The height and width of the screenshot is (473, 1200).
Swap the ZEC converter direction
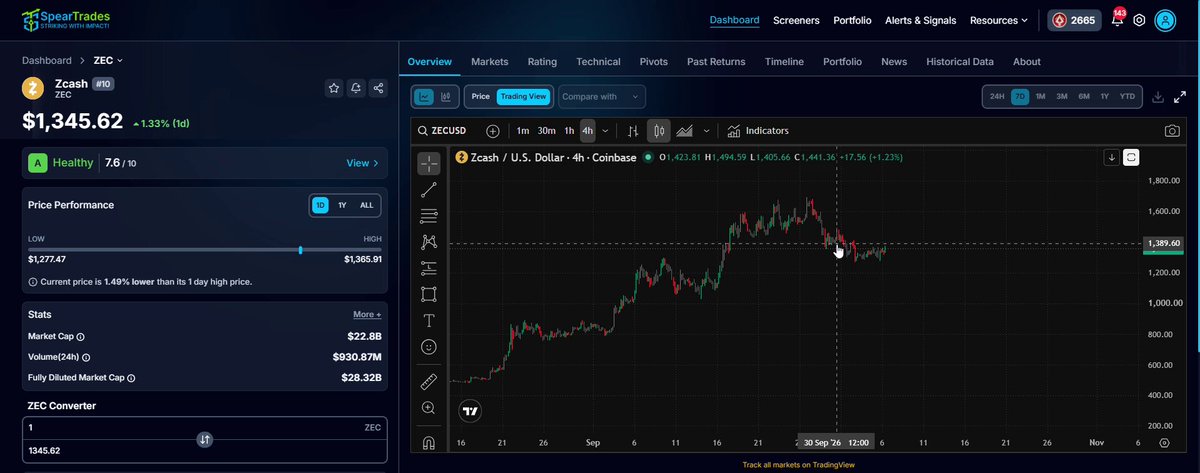point(204,439)
